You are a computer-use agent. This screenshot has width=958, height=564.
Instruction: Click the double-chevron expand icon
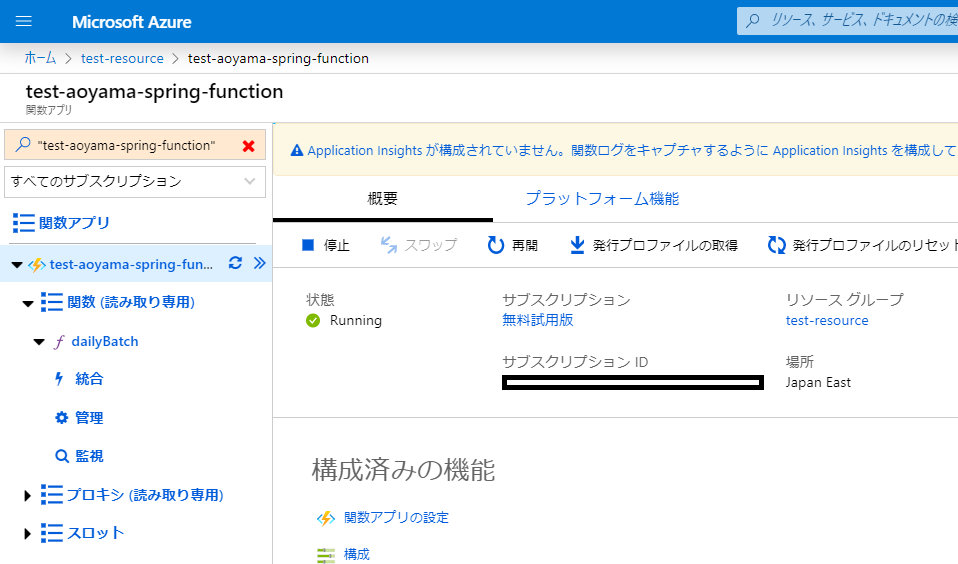pyautogui.click(x=260, y=263)
